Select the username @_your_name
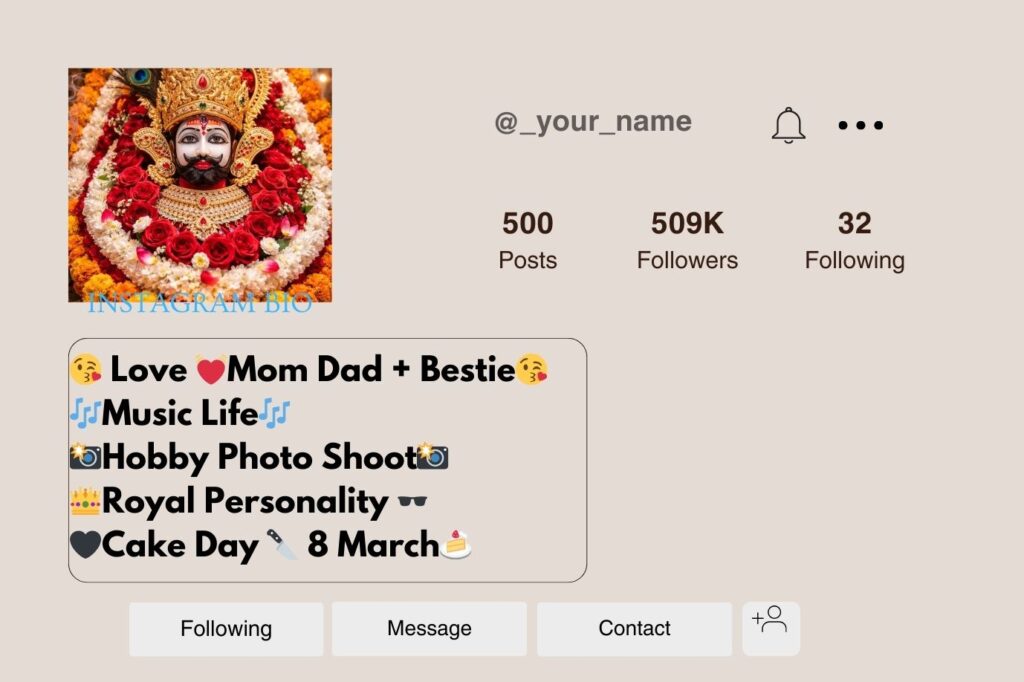 594,121
